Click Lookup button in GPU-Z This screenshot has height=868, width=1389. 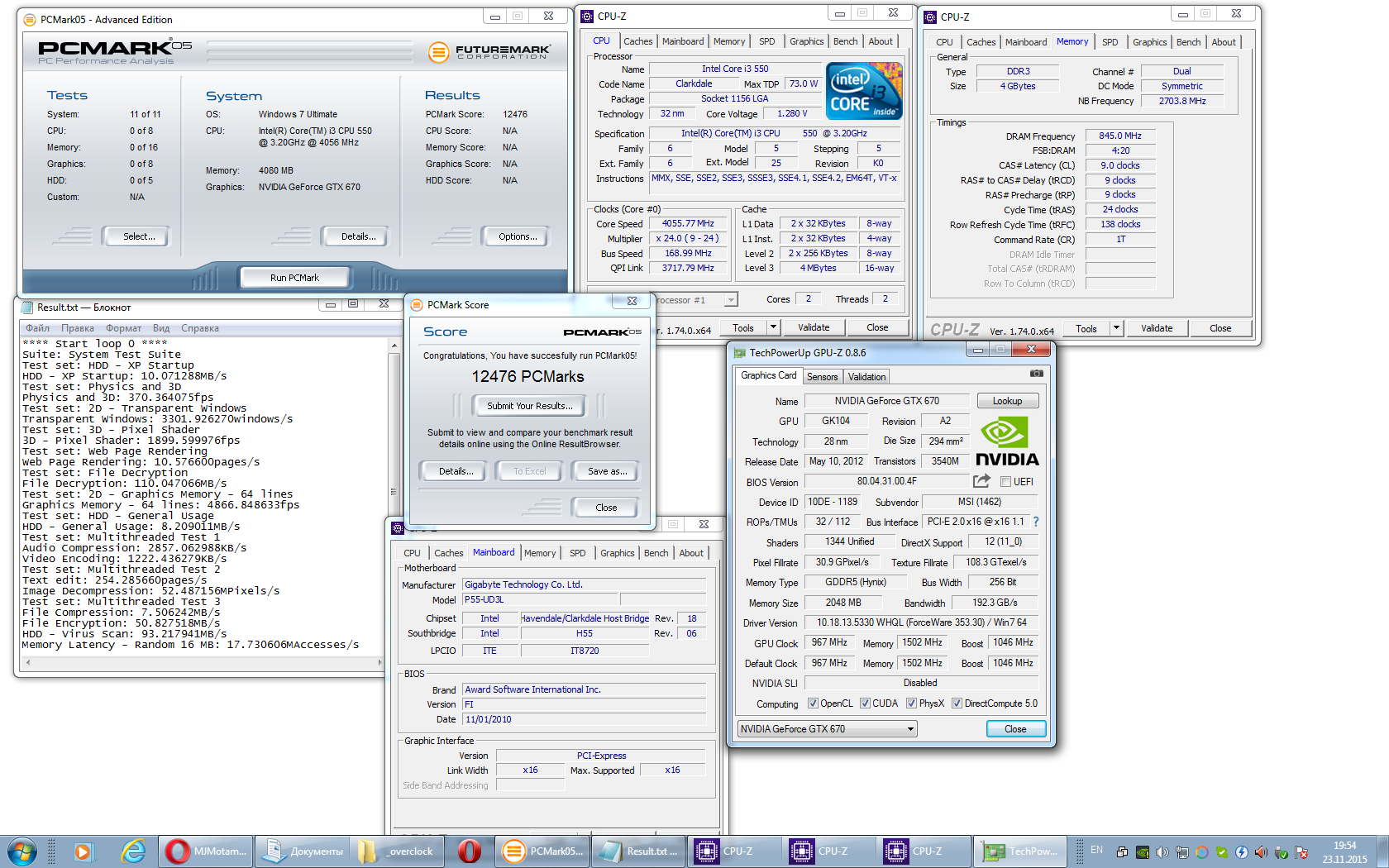tap(1007, 401)
